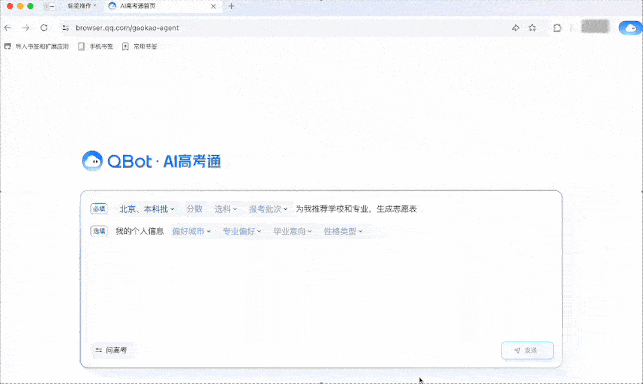The width and height of the screenshot is (643, 384).
Task: Click the share icon in address bar
Action: coord(515,28)
